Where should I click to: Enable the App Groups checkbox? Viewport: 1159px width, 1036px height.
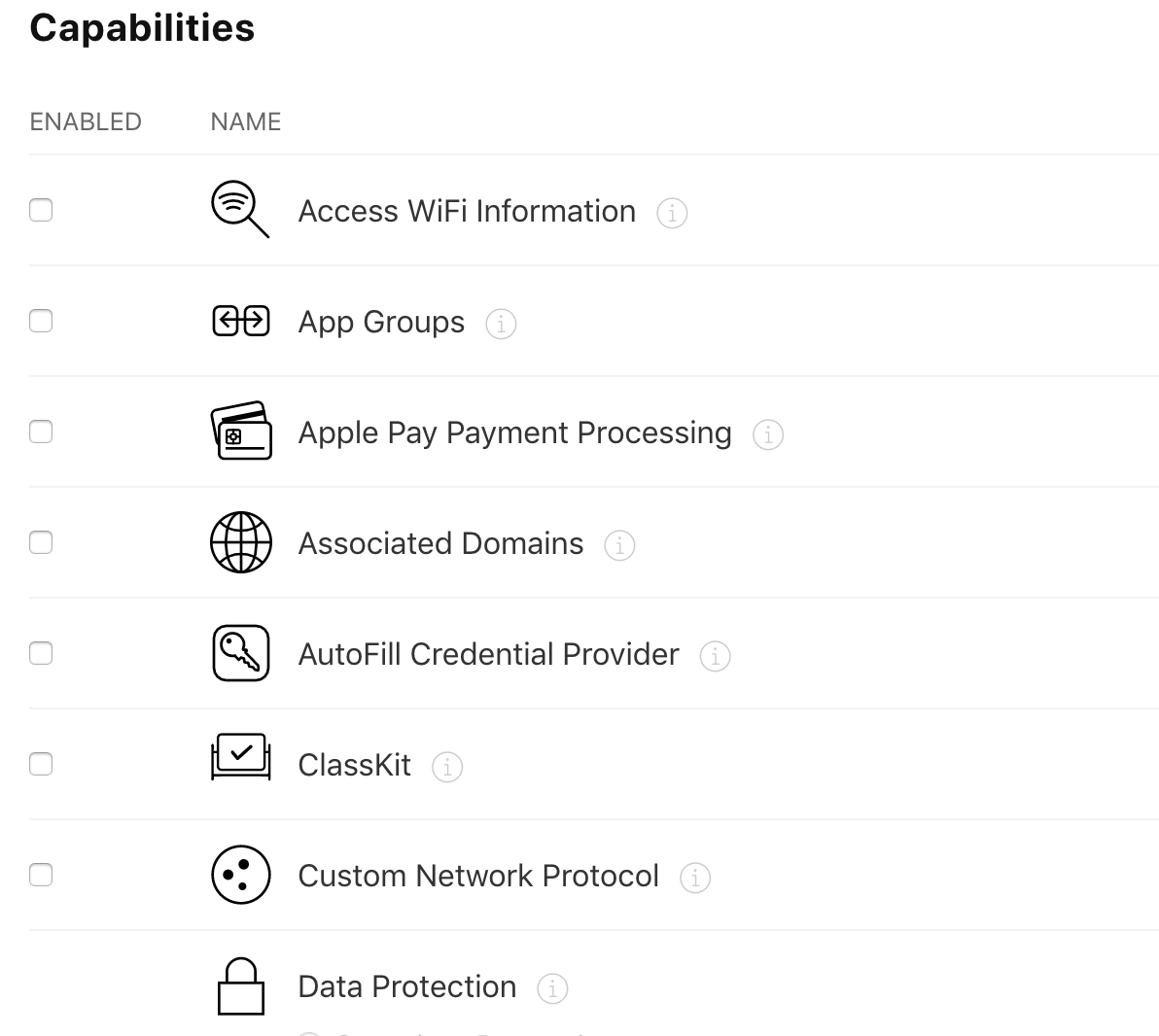41,321
